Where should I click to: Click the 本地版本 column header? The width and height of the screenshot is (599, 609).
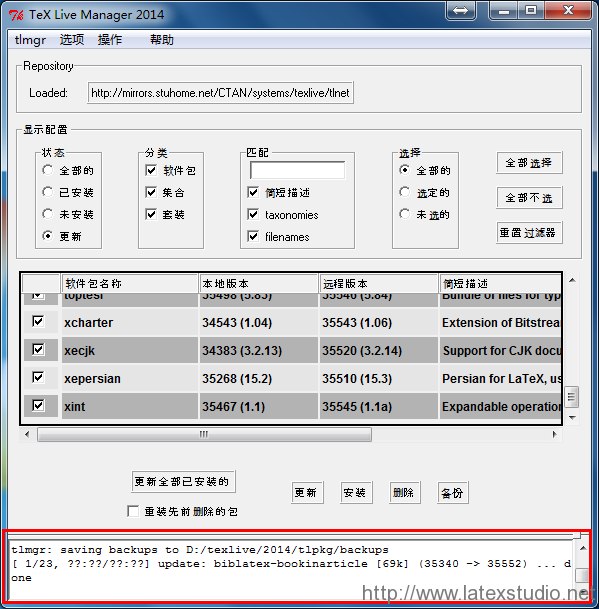(258, 284)
